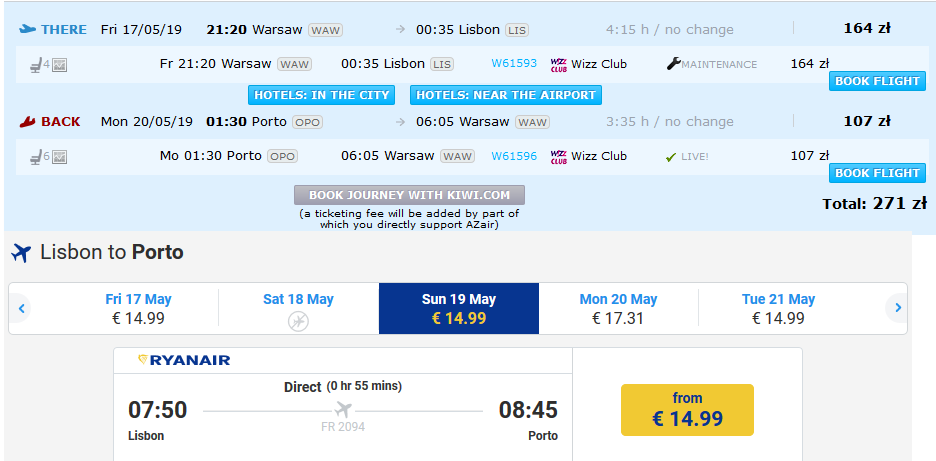The width and height of the screenshot is (936, 461).
Task: Open flight number W61593 link
Action: 514,63
